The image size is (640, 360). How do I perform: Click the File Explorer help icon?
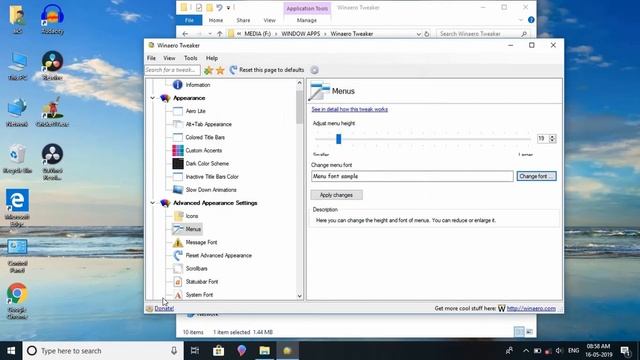click(531, 20)
